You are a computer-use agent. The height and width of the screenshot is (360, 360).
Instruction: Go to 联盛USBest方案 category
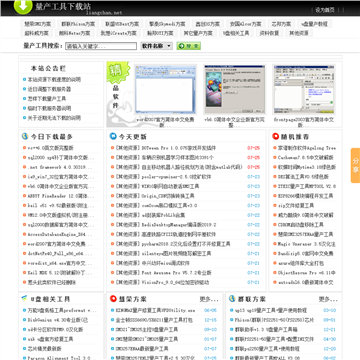(x=122, y=24)
